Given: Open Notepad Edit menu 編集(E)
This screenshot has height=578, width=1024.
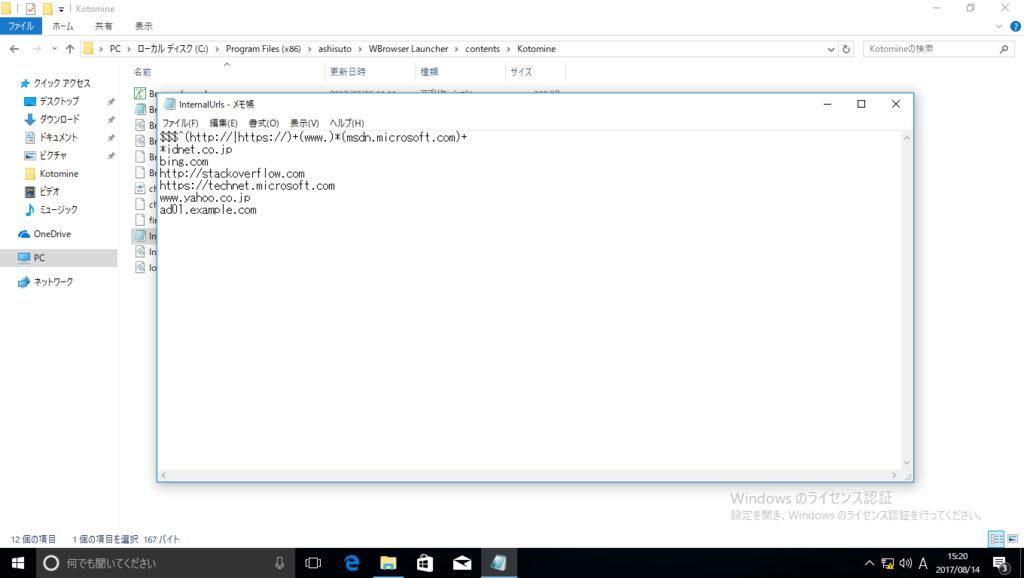Looking at the screenshot, I should point(223,123).
